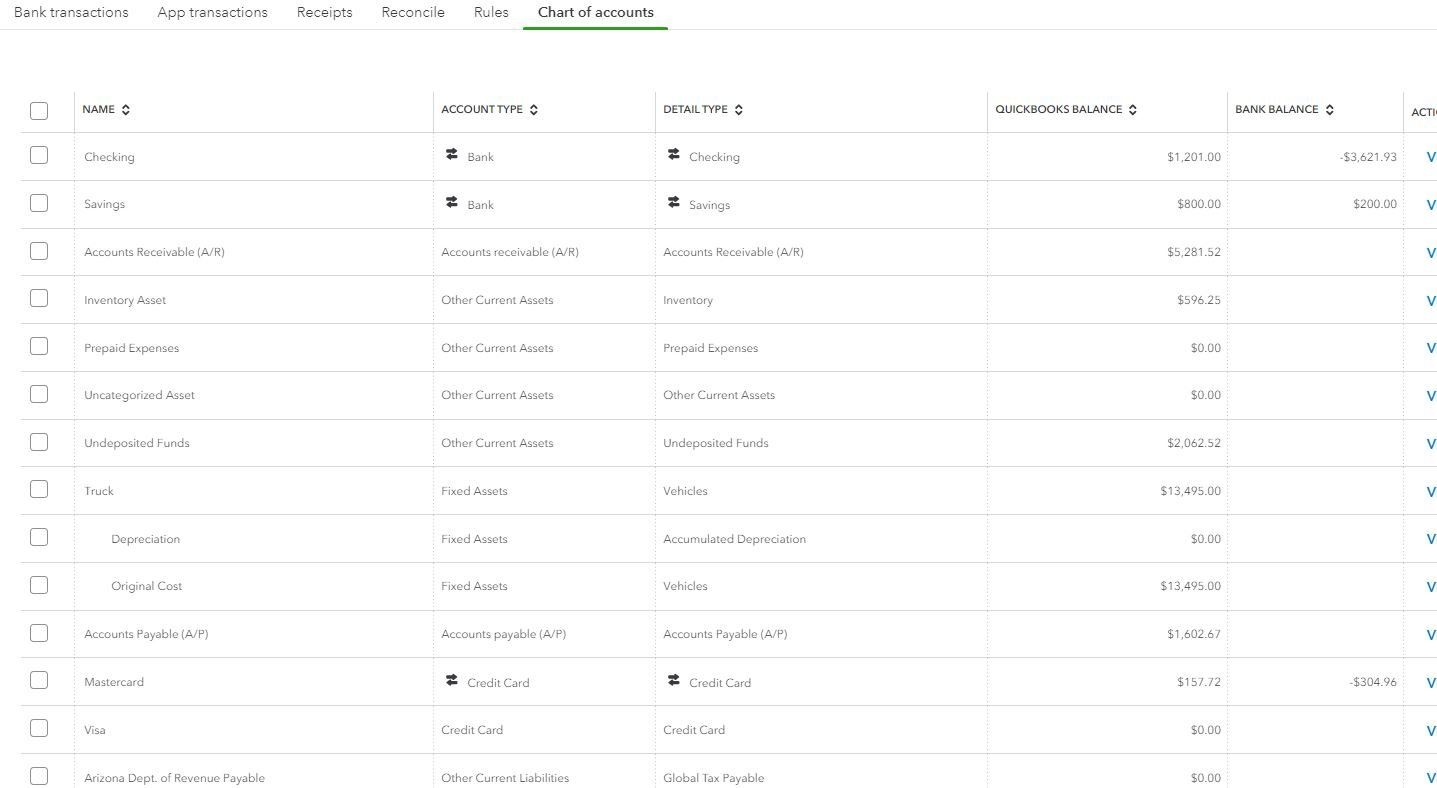
Task: Click the Mastercard account name
Action: pos(114,682)
